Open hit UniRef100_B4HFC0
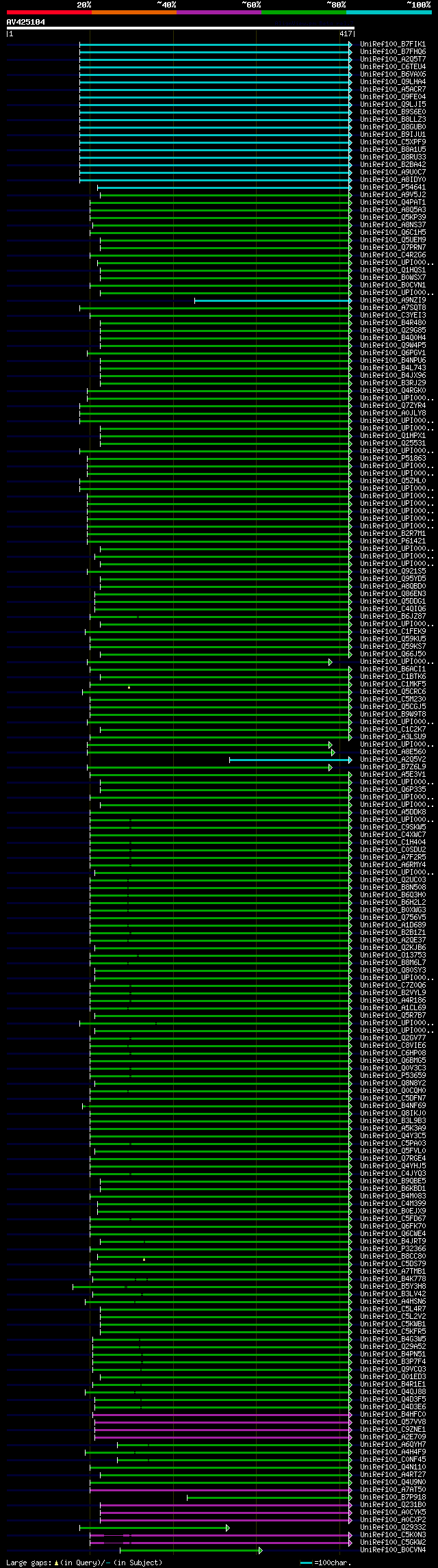This screenshot has height=1568, width=438. point(393,1415)
